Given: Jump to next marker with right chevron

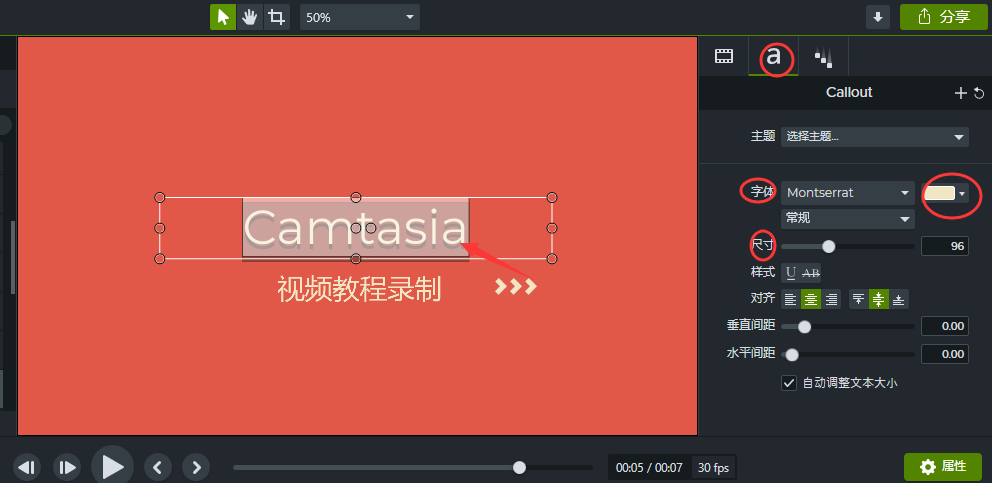Looking at the screenshot, I should point(196,468).
